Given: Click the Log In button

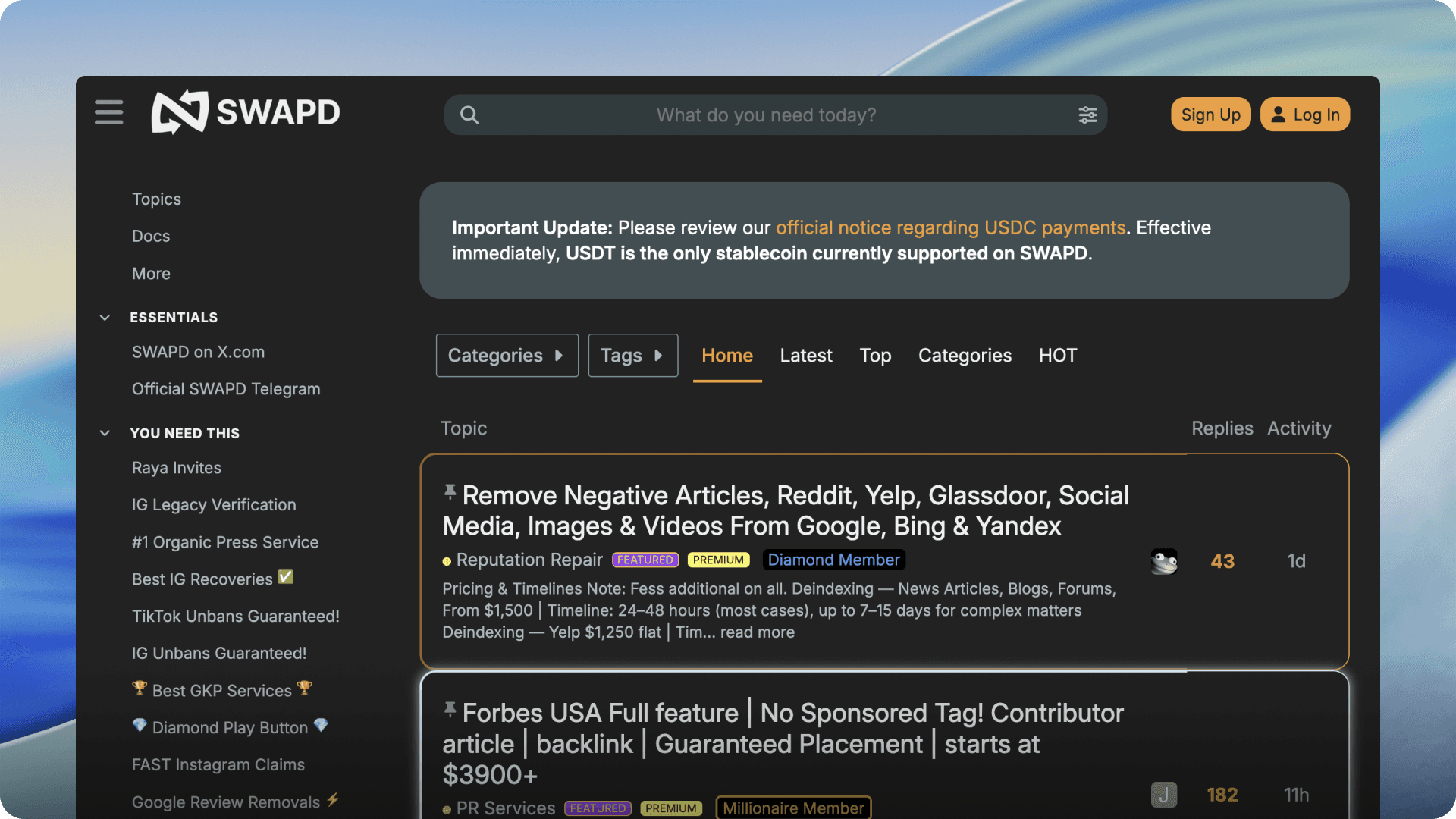Looking at the screenshot, I should (x=1304, y=115).
